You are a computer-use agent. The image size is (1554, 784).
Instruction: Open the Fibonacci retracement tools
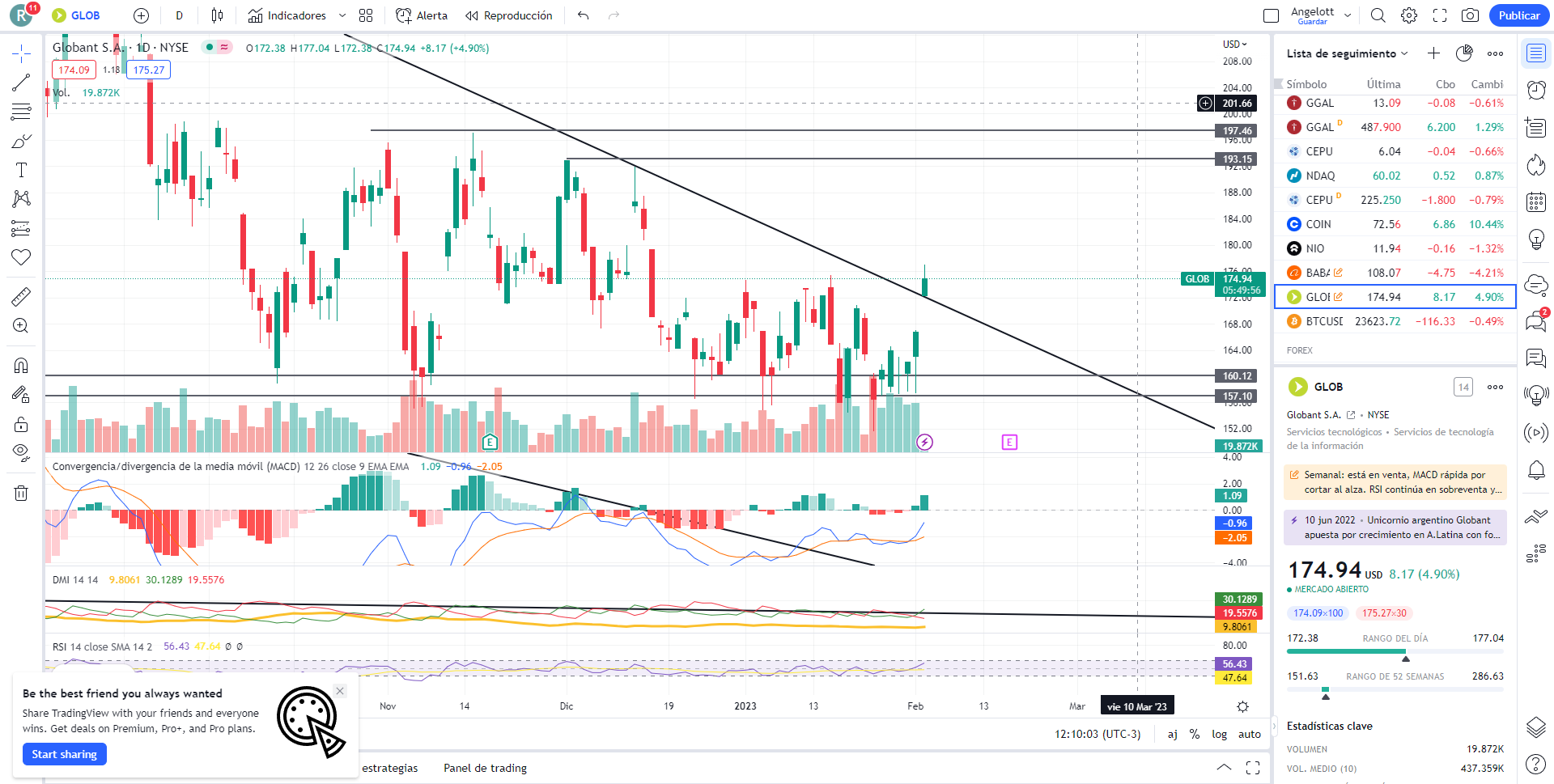[21, 112]
